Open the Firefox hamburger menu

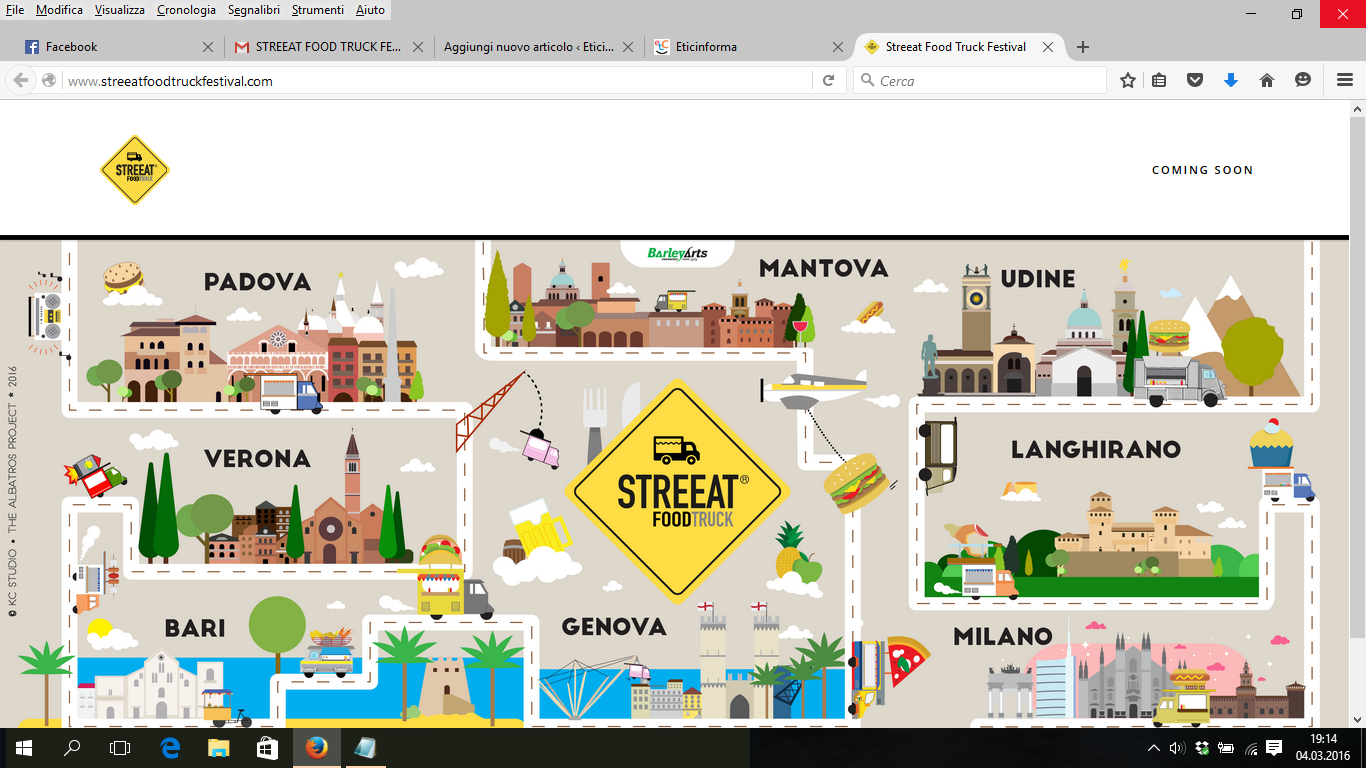1345,81
